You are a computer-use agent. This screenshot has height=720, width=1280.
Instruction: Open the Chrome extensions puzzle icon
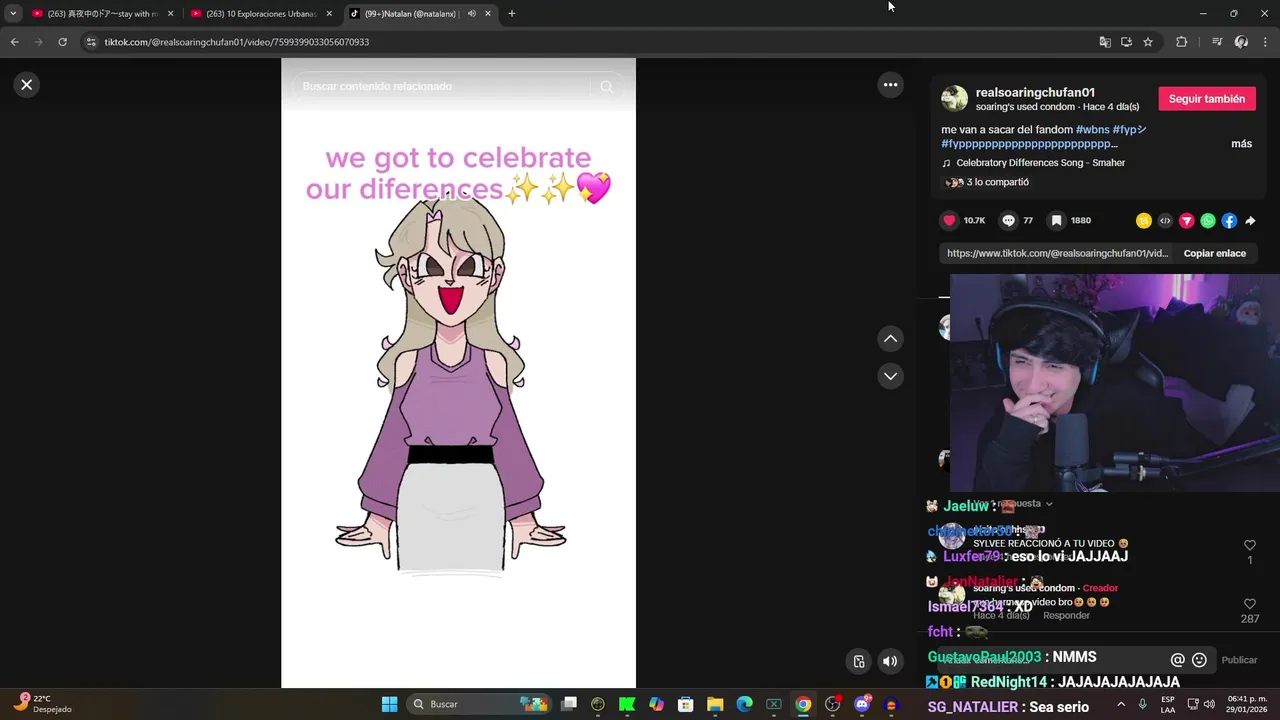1182,42
